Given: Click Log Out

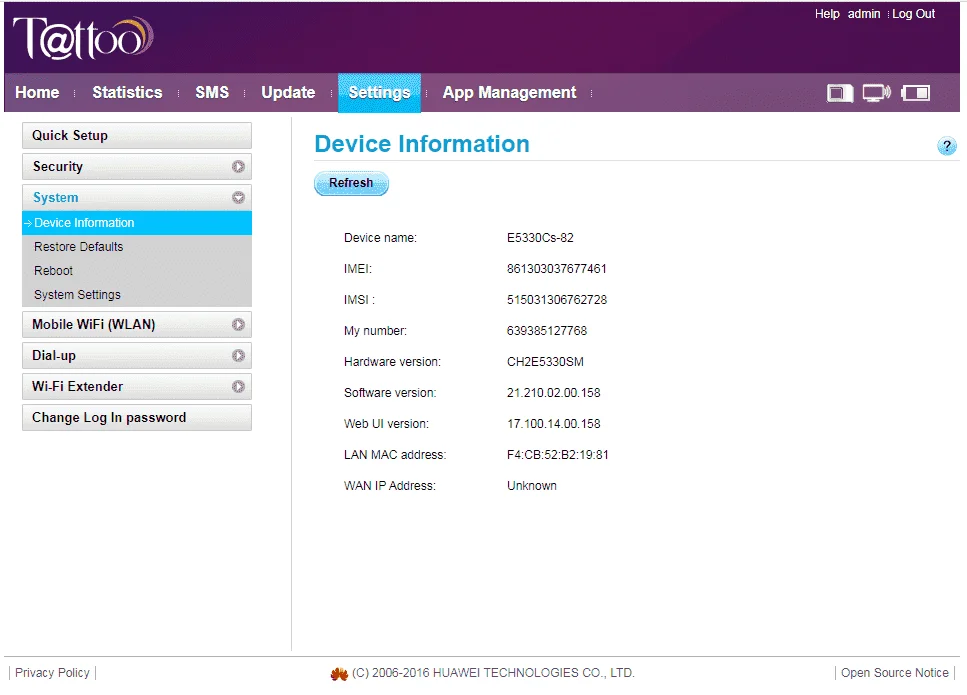Looking at the screenshot, I should click(913, 14).
